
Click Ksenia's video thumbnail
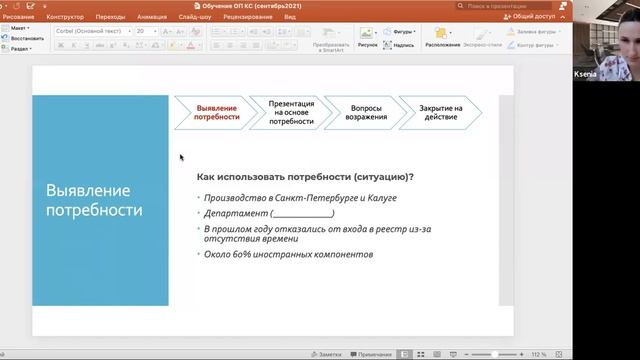606,40
